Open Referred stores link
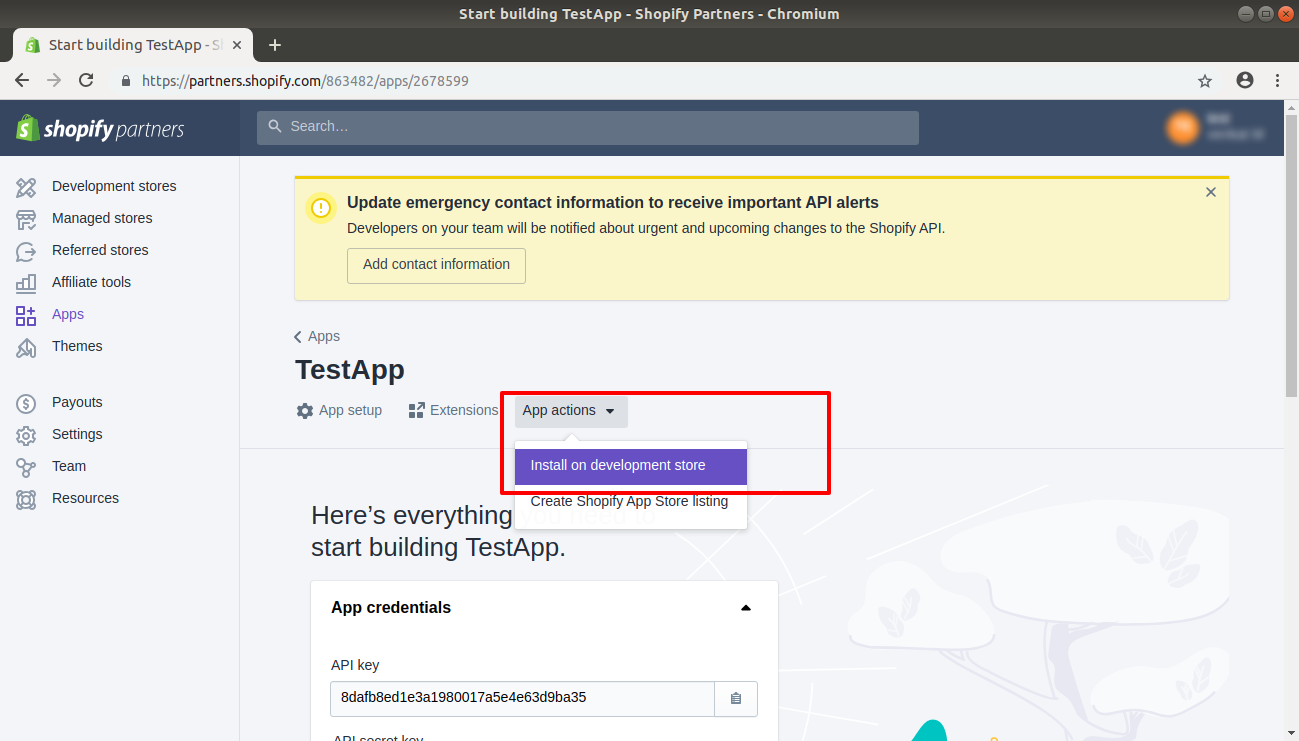Viewport: 1299px width, 741px height. 100,251
